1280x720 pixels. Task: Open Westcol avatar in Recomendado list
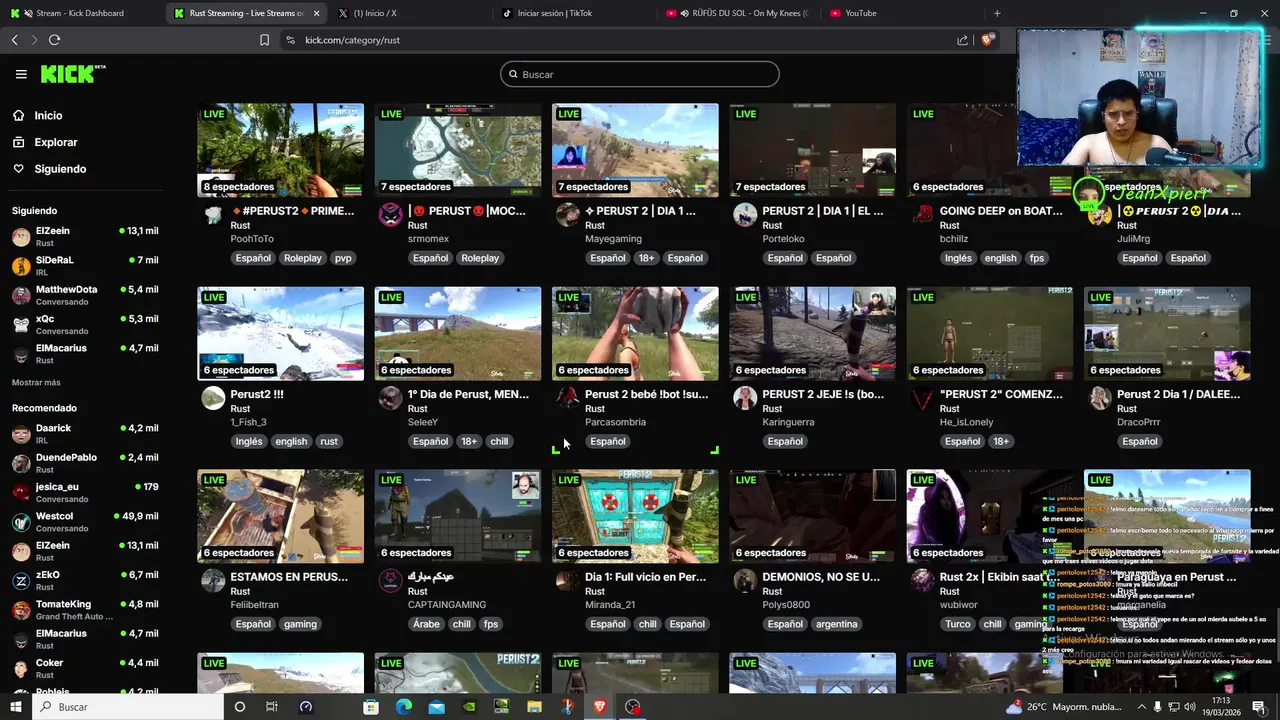click(x=21, y=522)
